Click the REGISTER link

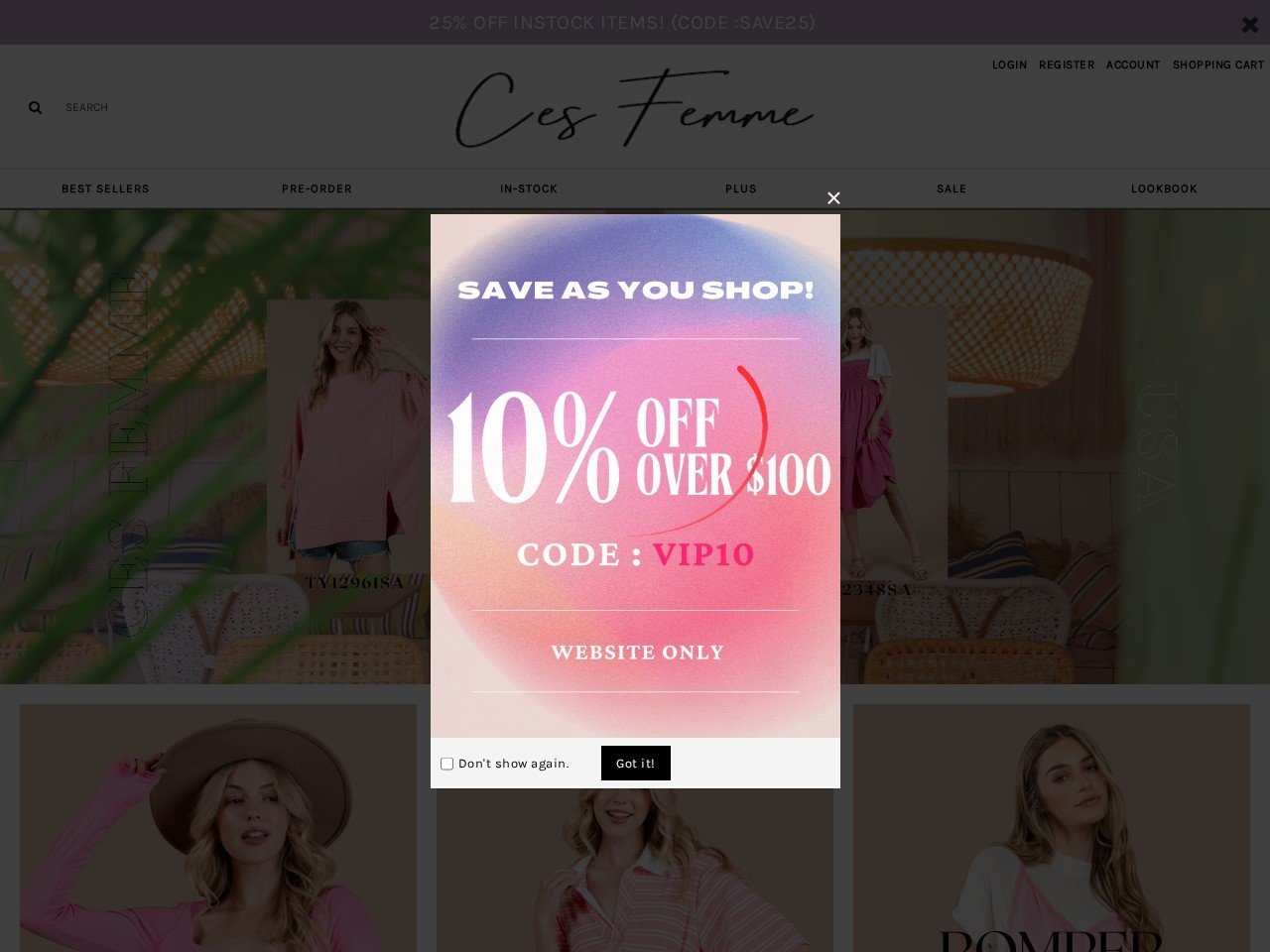coord(1067,64)
